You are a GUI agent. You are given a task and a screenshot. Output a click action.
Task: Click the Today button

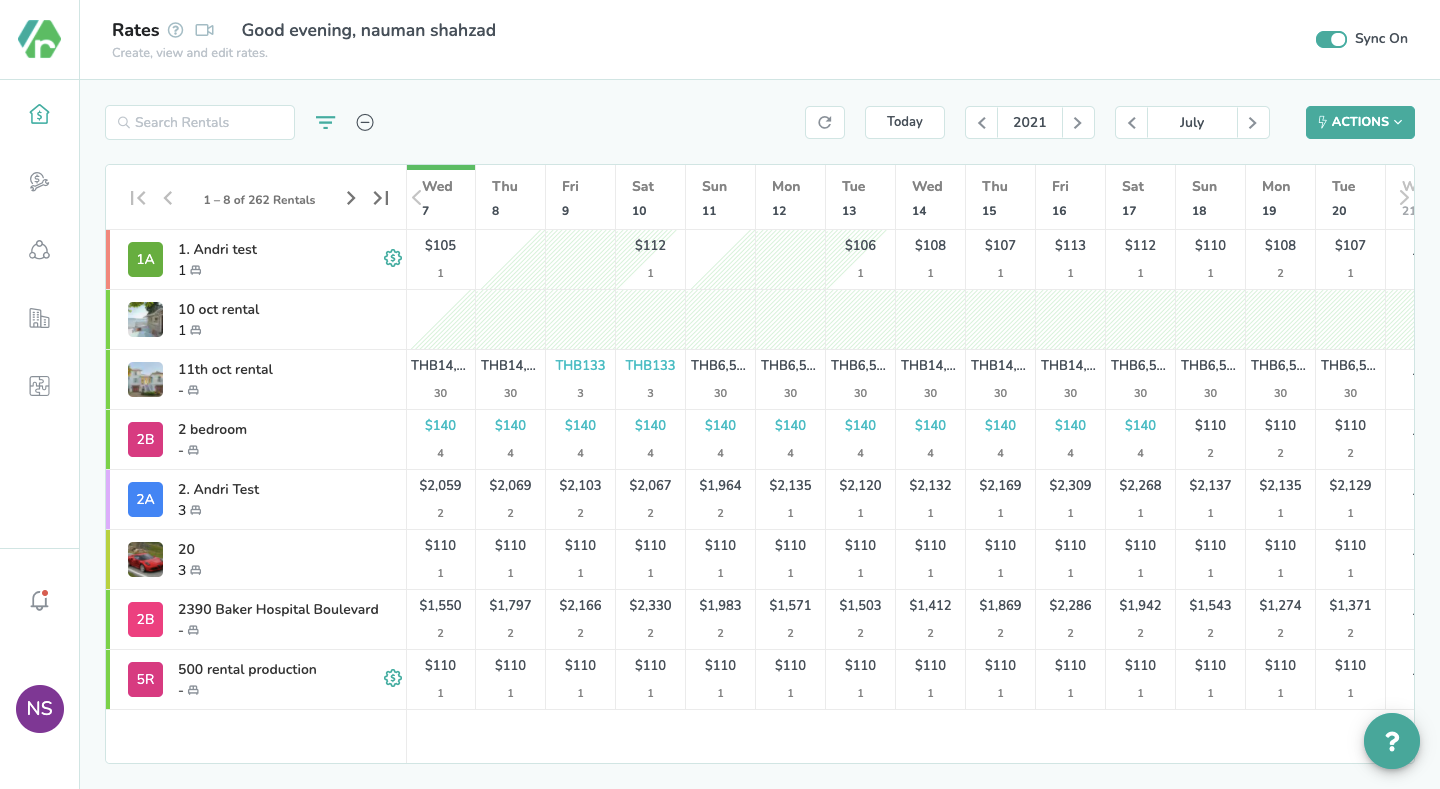pos(905,122)
